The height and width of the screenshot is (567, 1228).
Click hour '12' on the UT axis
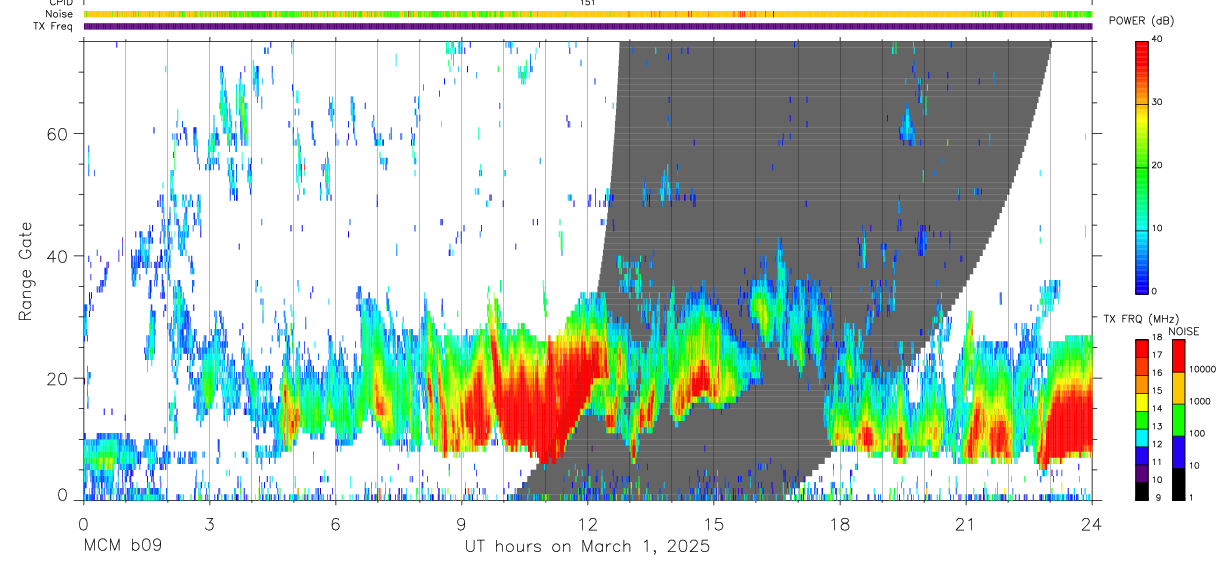[x=587, y=524]
